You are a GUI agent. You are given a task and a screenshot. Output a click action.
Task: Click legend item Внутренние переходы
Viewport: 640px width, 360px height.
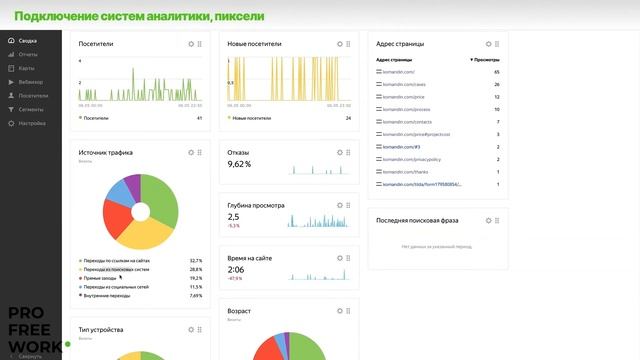pyautogui.click(x=107, y=296)
